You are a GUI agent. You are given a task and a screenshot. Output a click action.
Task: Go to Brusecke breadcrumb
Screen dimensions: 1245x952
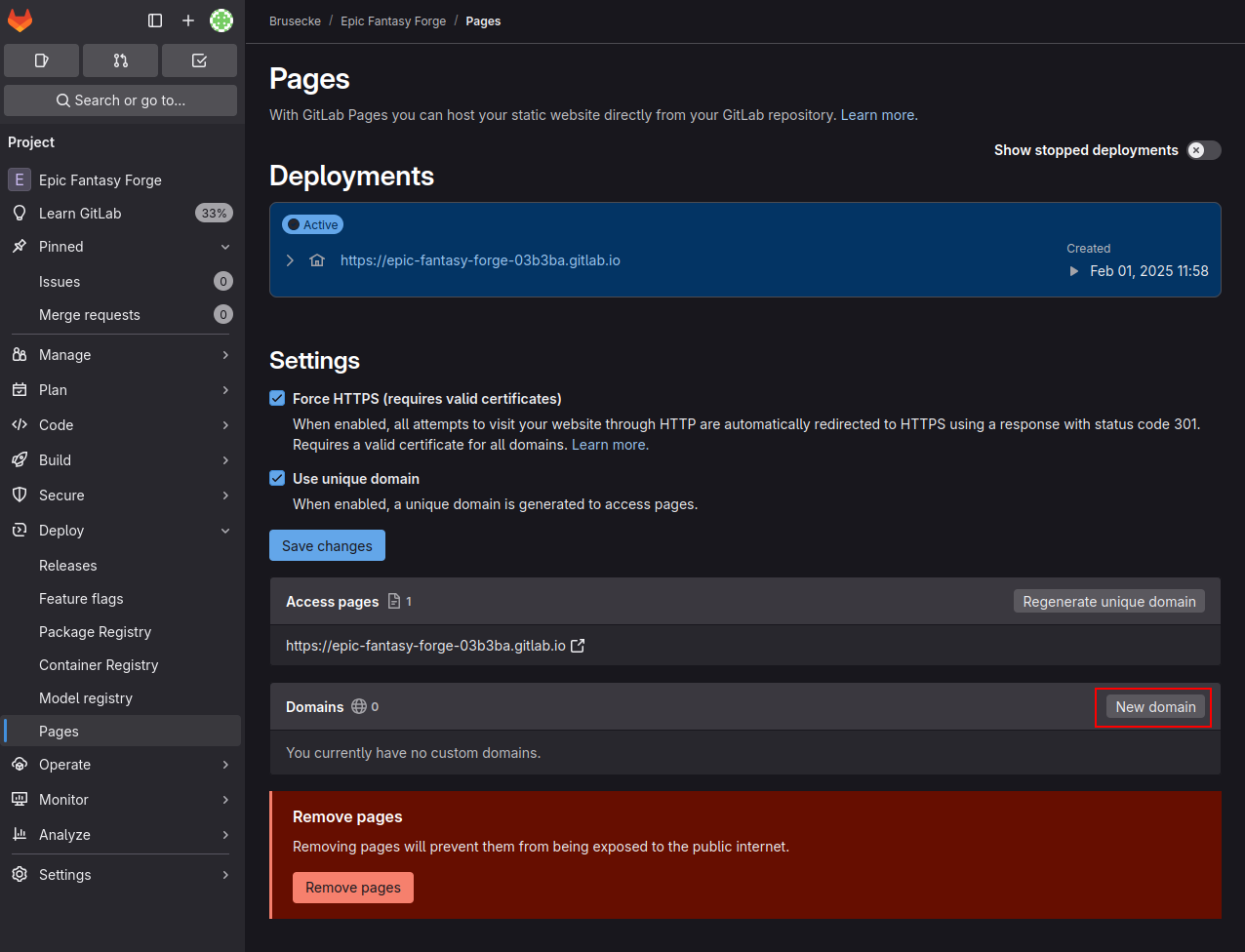tap(295, 20)
